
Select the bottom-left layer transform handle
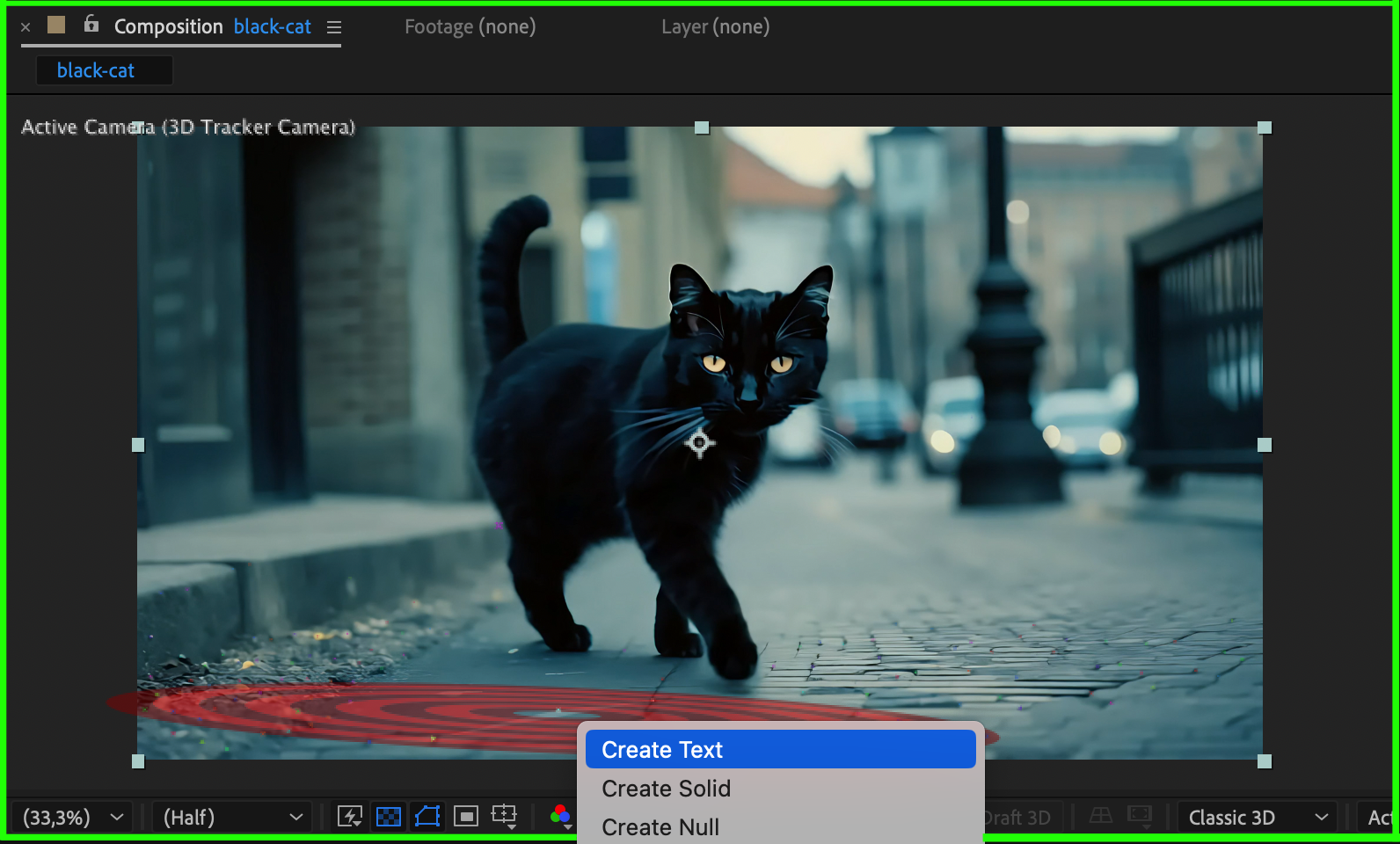coord(138,761)
